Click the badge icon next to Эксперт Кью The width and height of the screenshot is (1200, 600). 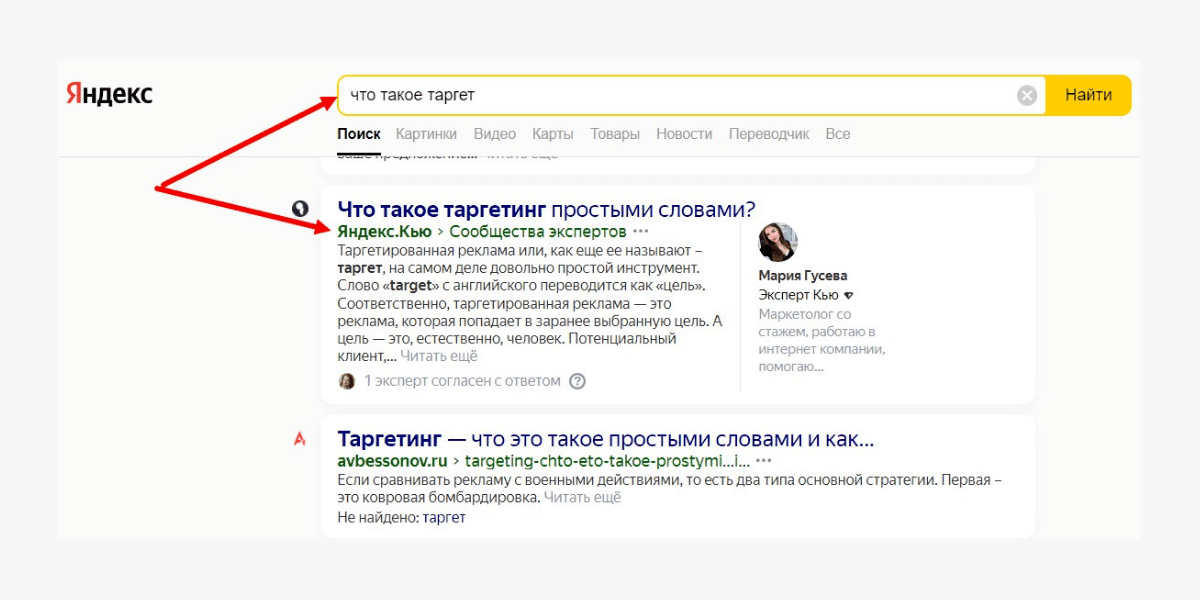849,296
